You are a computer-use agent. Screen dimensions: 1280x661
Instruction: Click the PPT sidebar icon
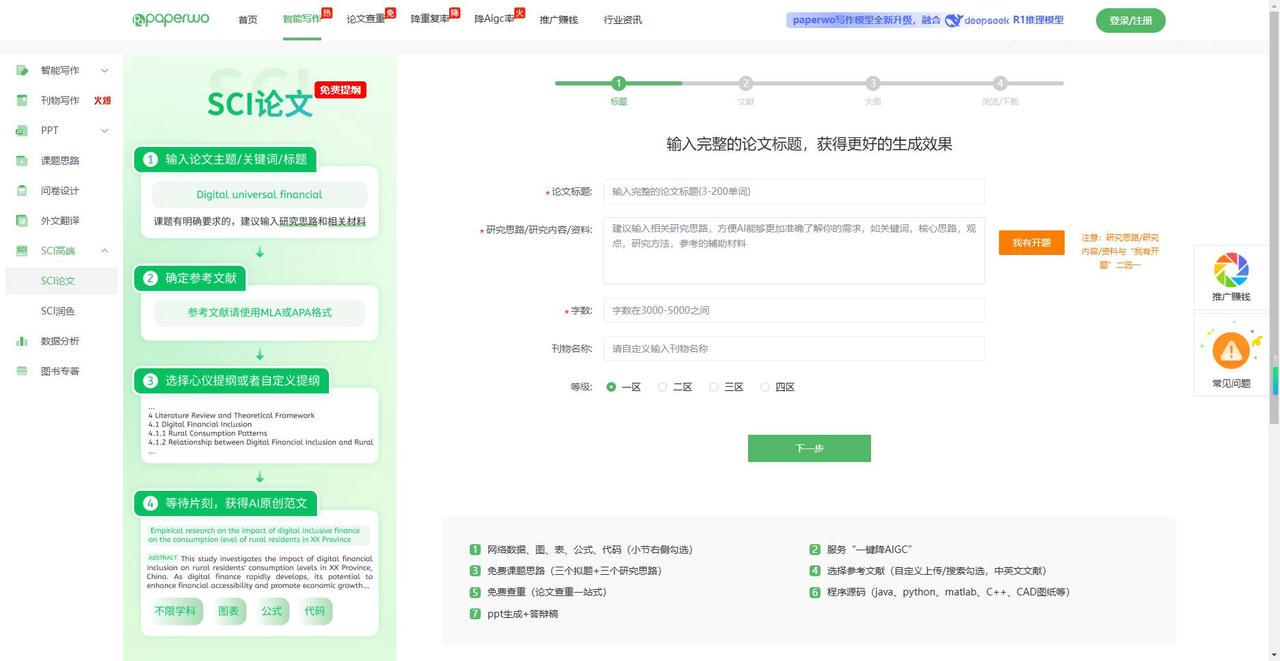coord(21,131)
